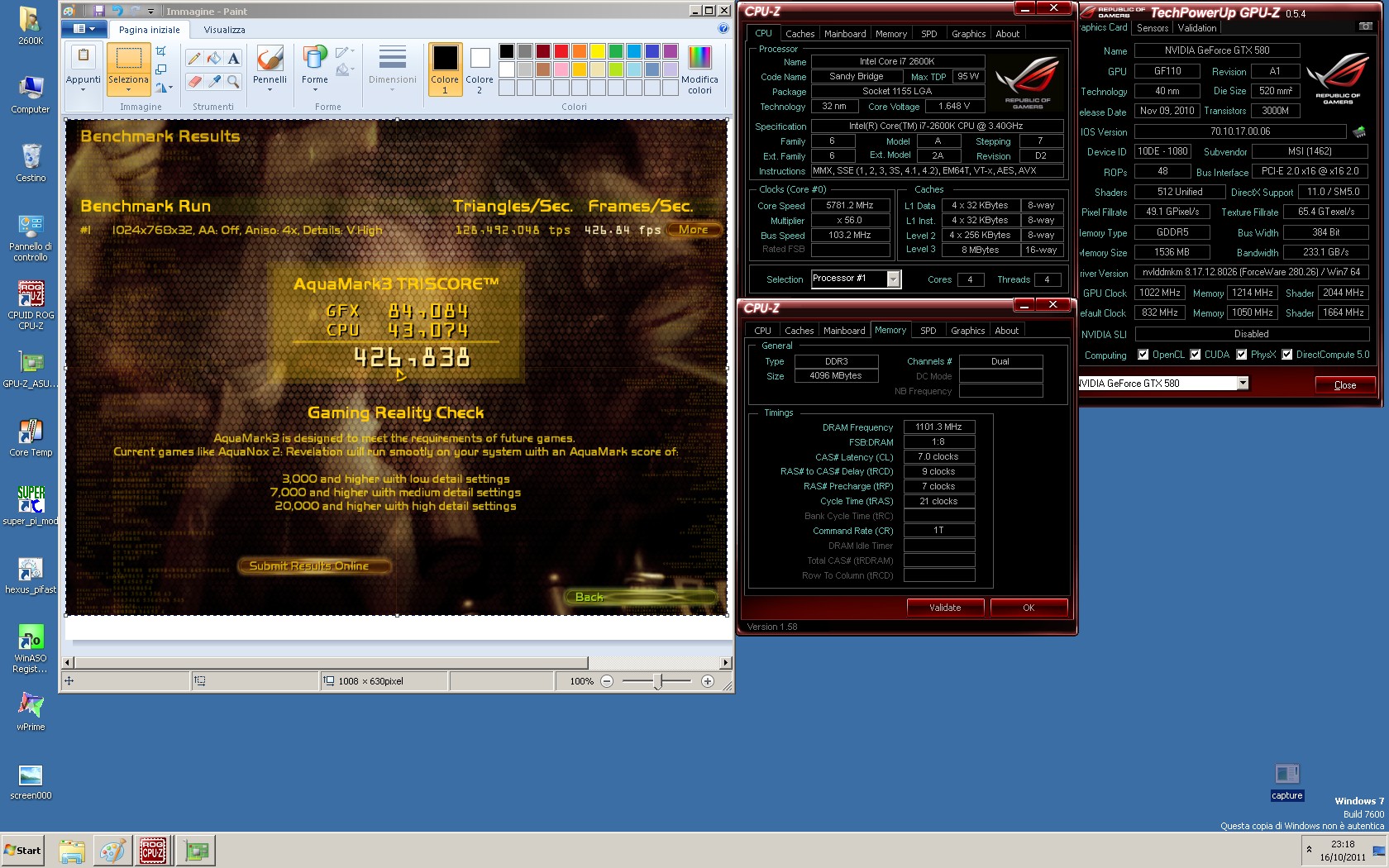
Task: Select the Fill with color bucket tool
Action: (214, 58)
